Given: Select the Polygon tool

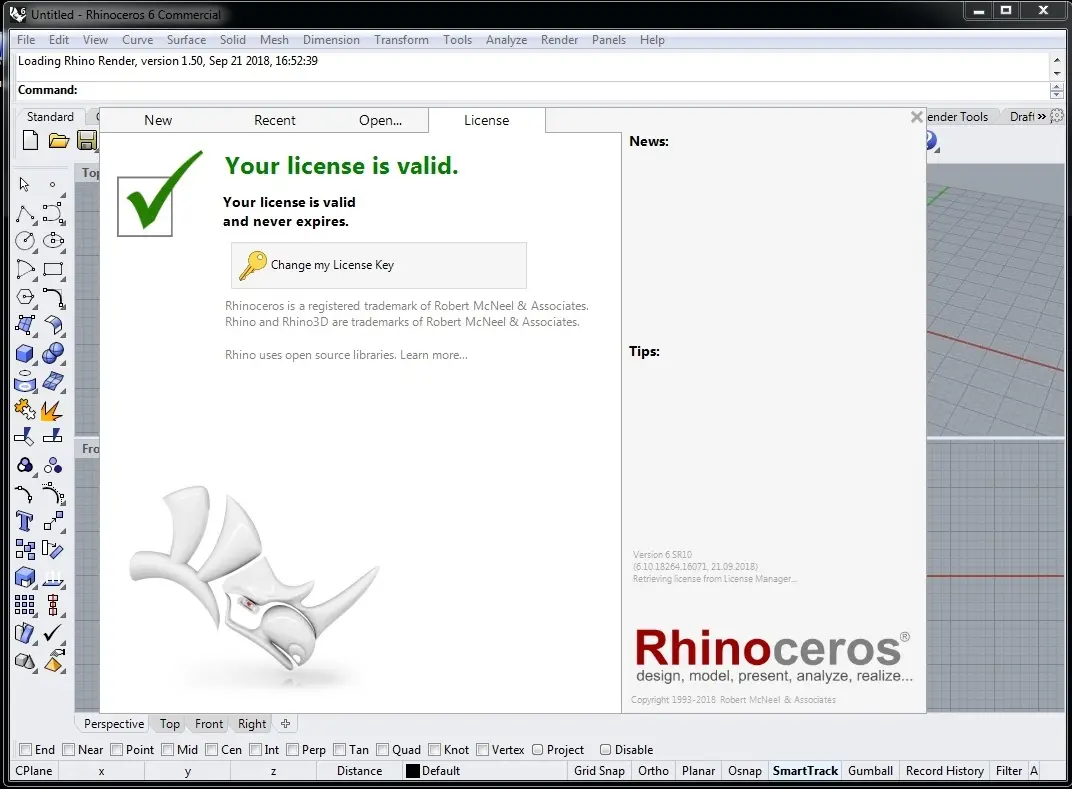Looking at the screenshot, I should pos(25,297).
